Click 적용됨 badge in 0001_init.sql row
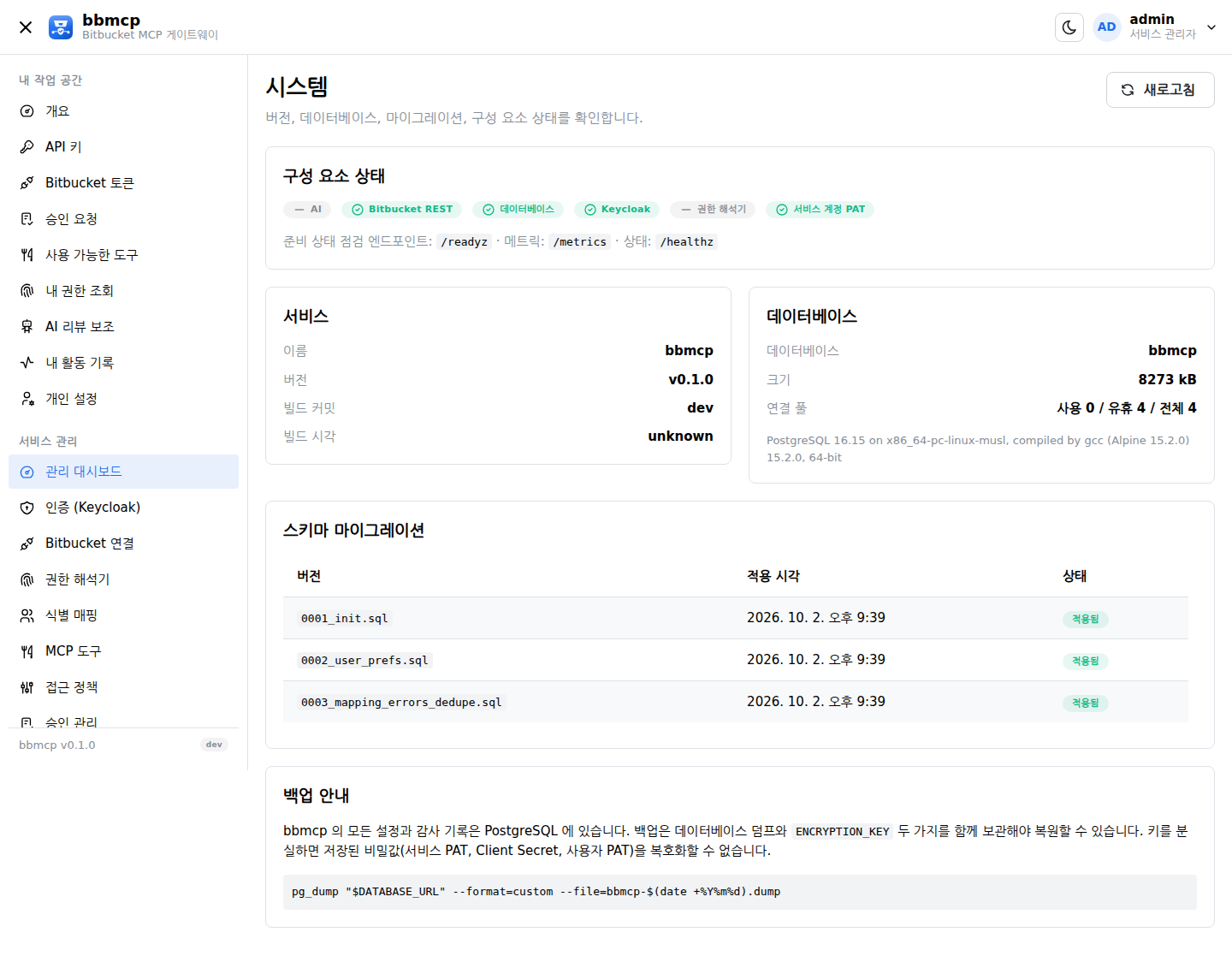 [1086, 619]
